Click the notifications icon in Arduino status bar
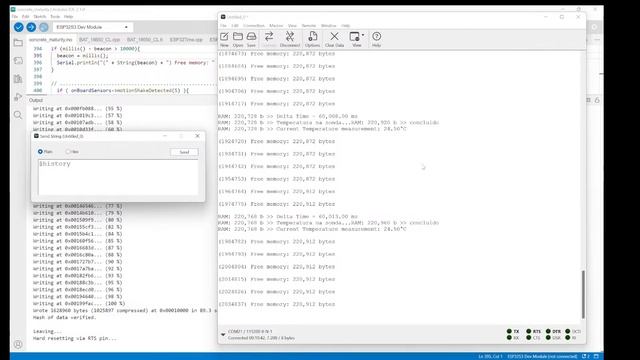 tap(586, 356)
